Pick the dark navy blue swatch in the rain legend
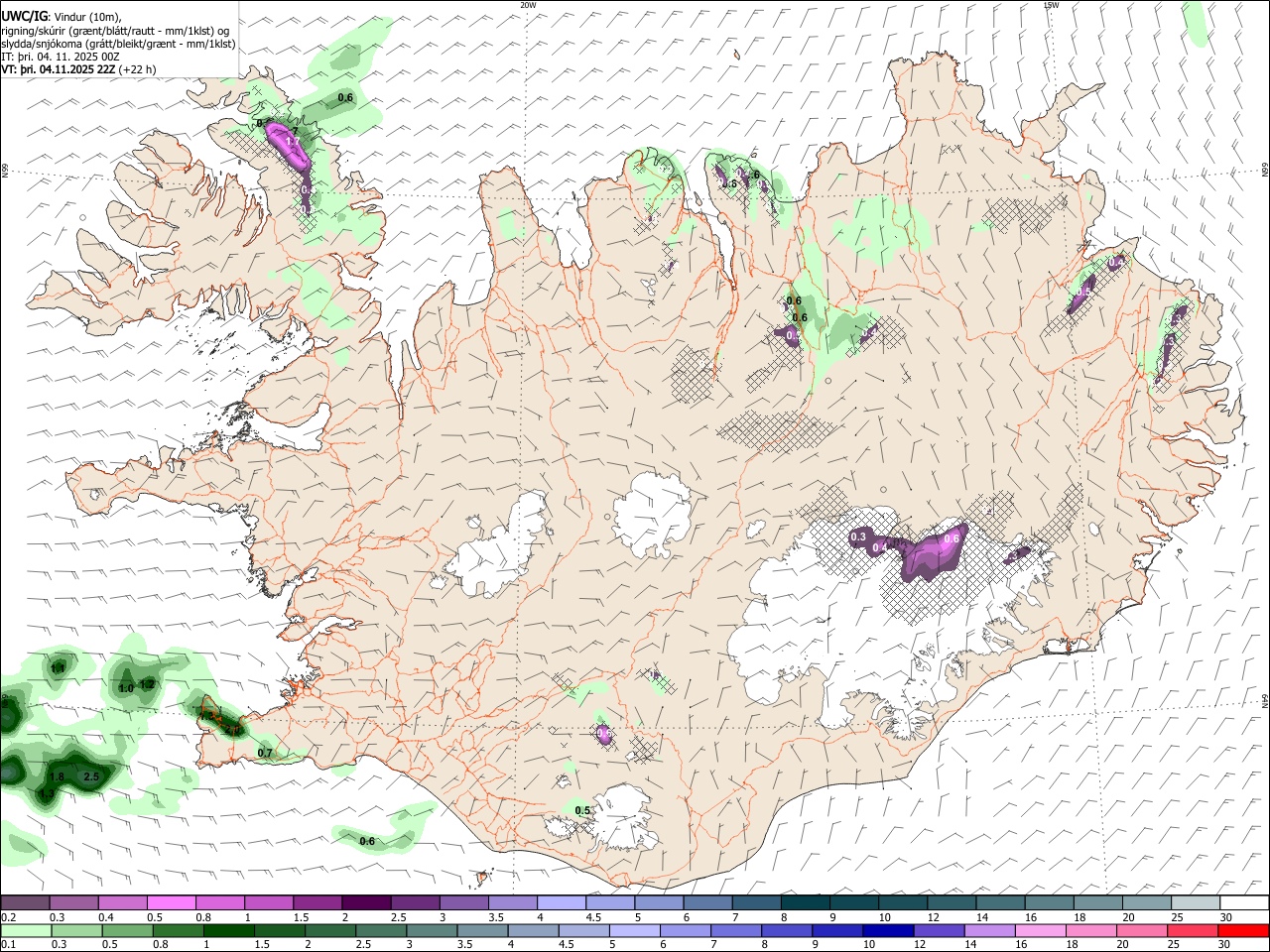Screen dimensions: 1270x952 point(888,930)
